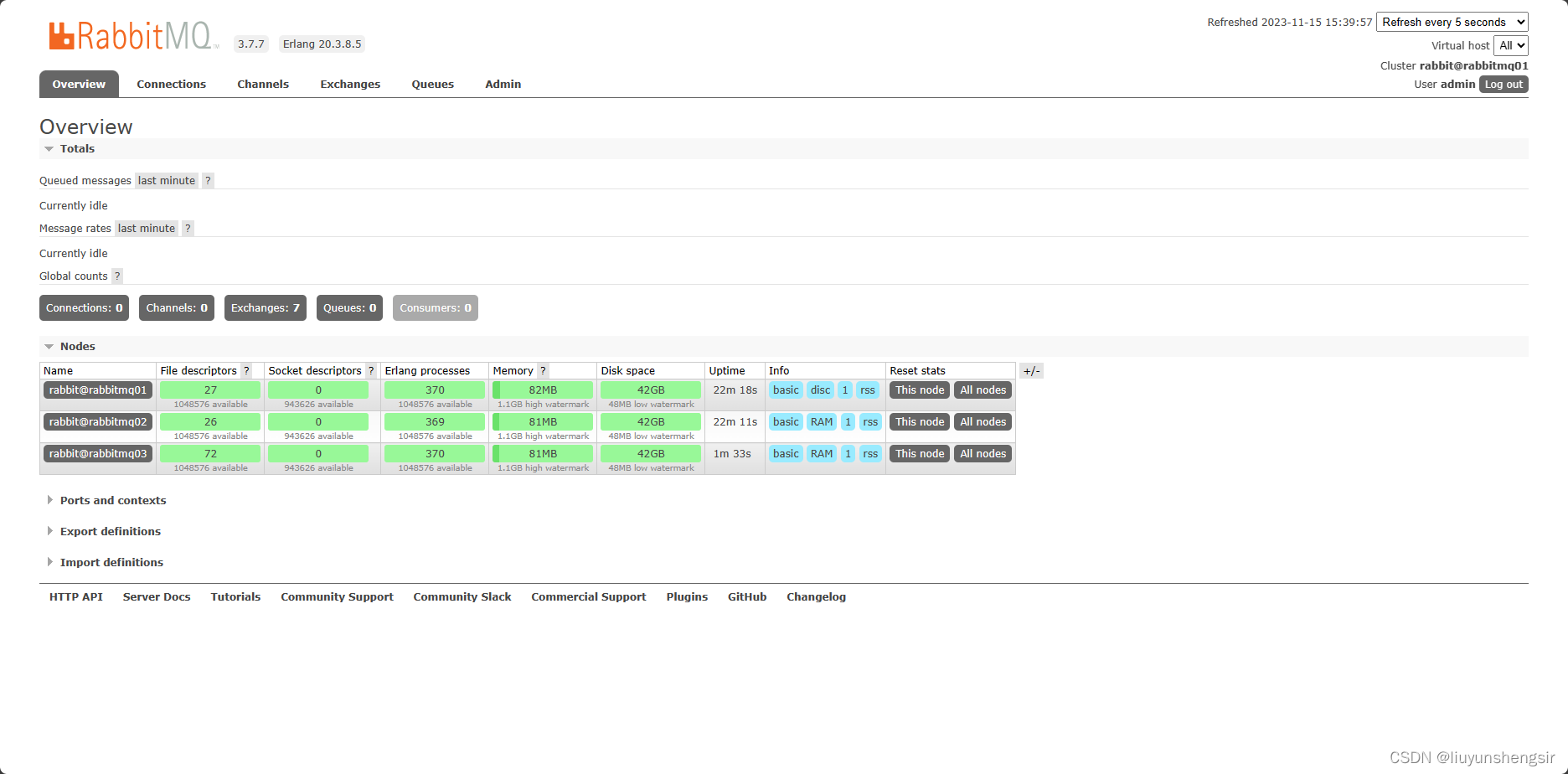Switch to the Admin tab

point(503,84)
